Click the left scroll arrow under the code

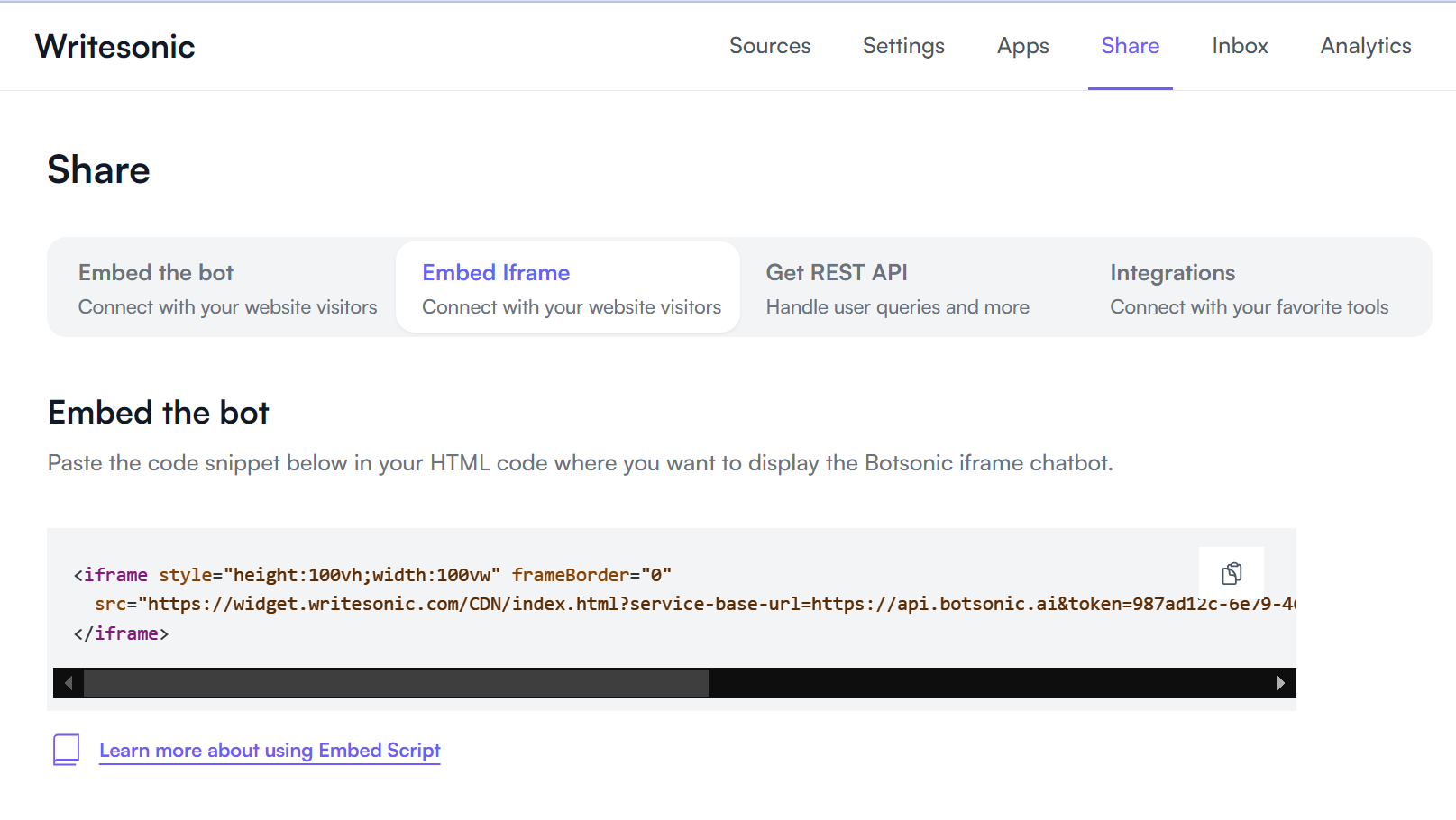click(68, 683)
